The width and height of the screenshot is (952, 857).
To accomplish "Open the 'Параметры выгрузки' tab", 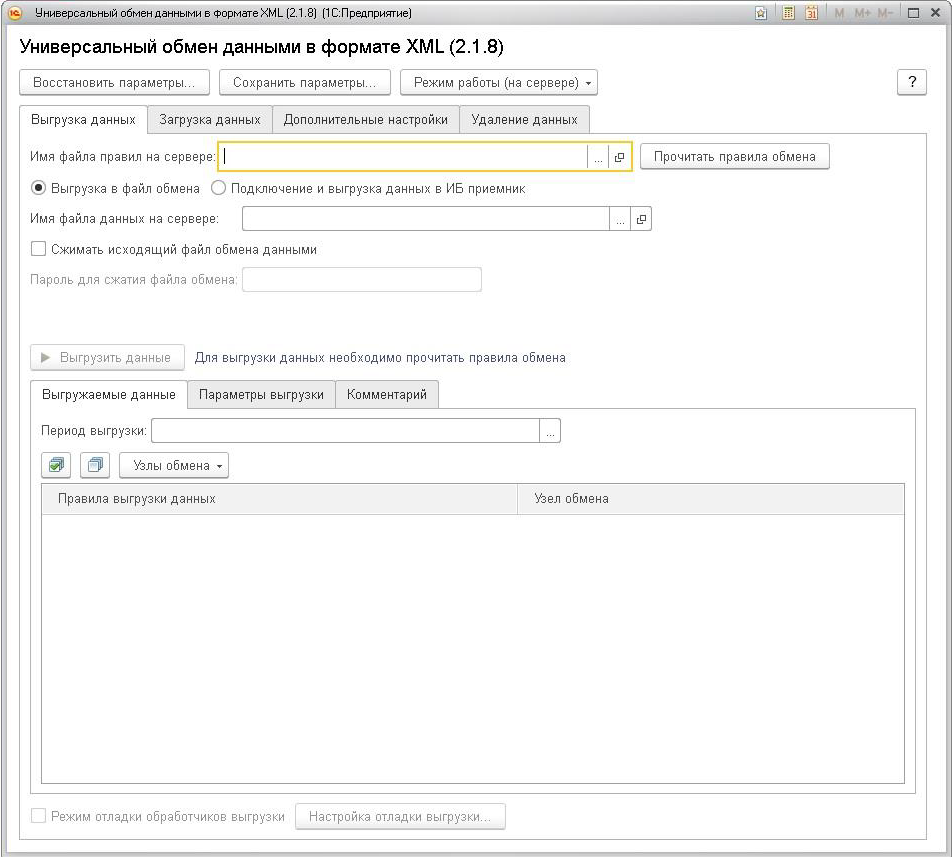I will (261, 395).
